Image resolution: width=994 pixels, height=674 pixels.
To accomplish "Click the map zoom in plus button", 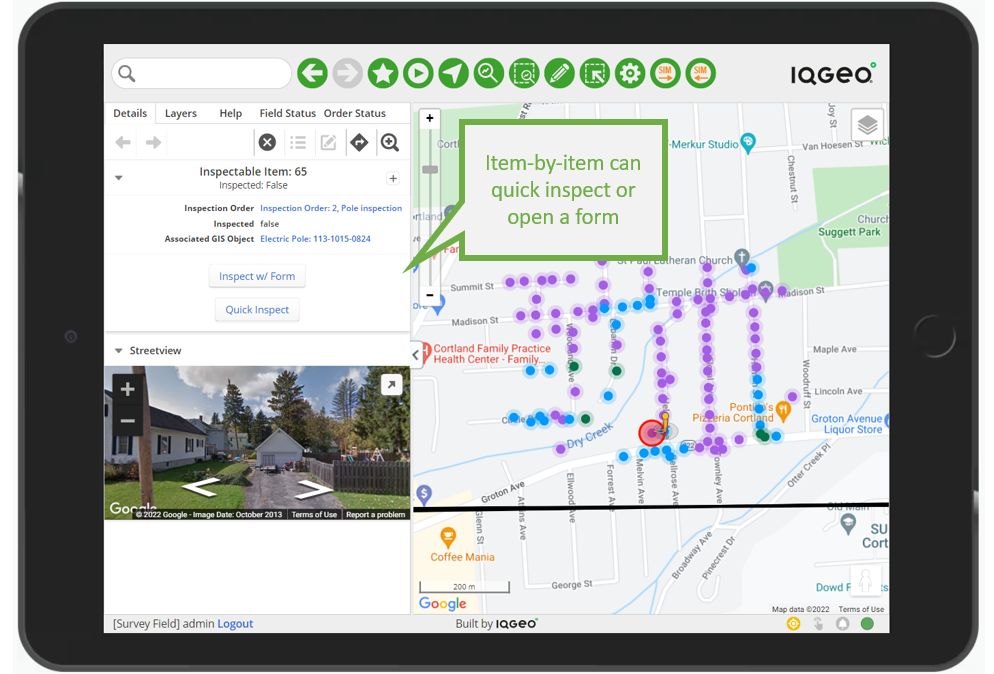I will coord(430,119).
